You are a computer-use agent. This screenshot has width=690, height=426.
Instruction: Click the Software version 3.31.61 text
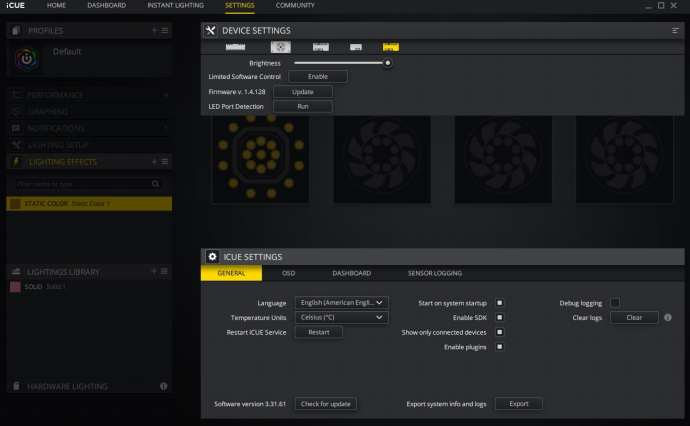(250, 404)
